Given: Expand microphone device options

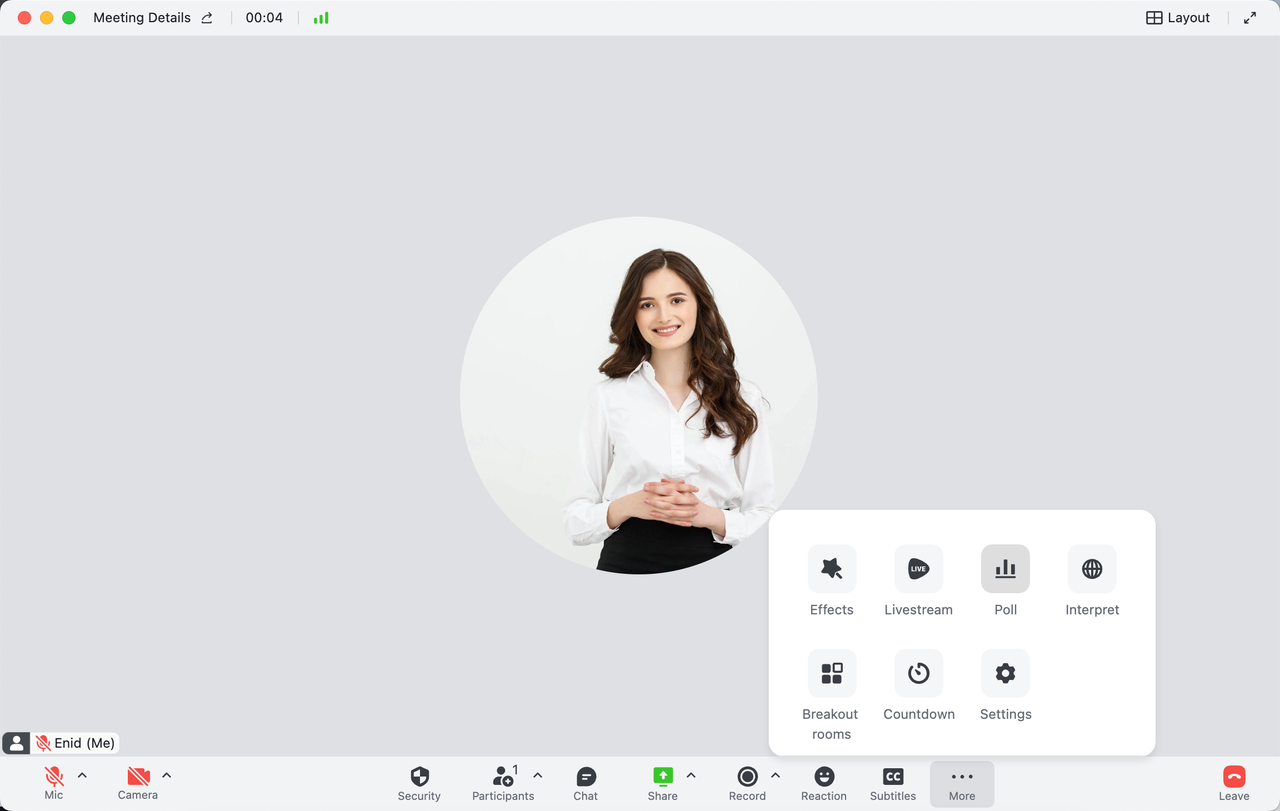Looking at the screenshot, I should (82, 774).
